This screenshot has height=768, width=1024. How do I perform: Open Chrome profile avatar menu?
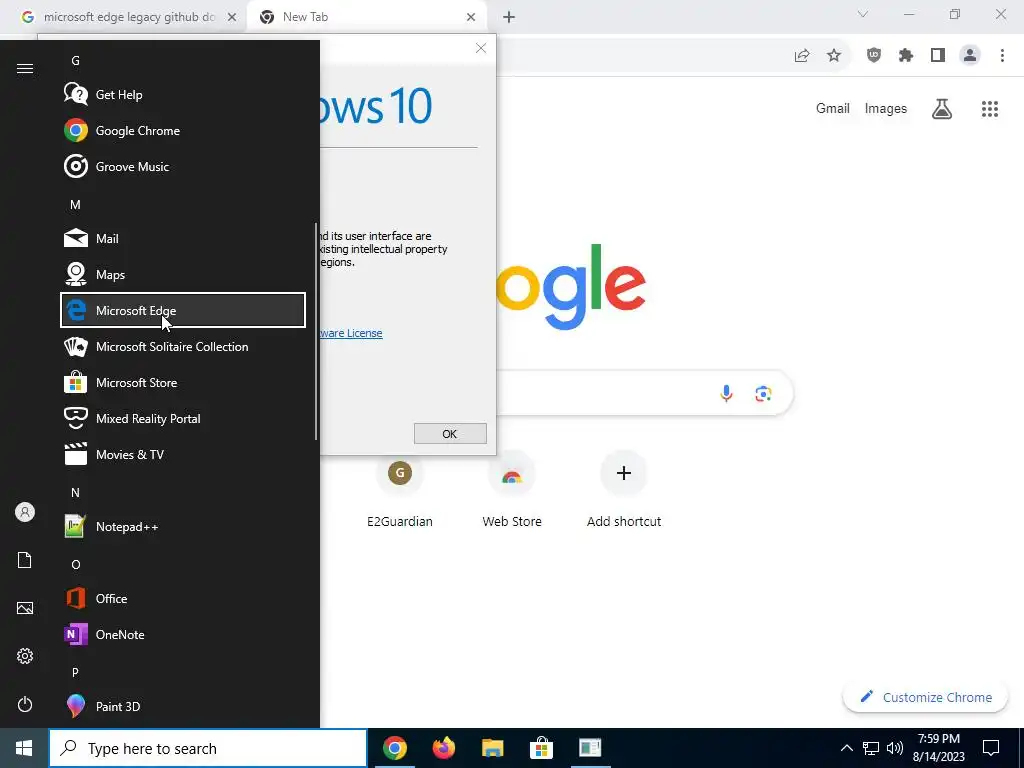(970, 56)
